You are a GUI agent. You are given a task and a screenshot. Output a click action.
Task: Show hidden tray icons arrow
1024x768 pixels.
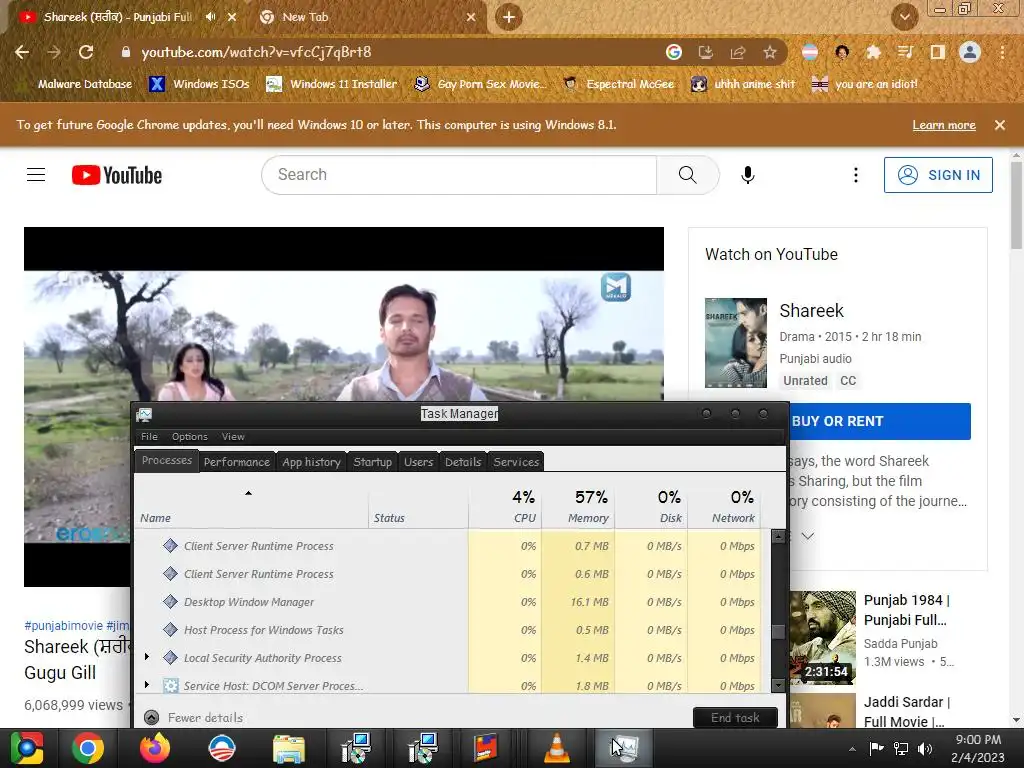coord(852,749)
